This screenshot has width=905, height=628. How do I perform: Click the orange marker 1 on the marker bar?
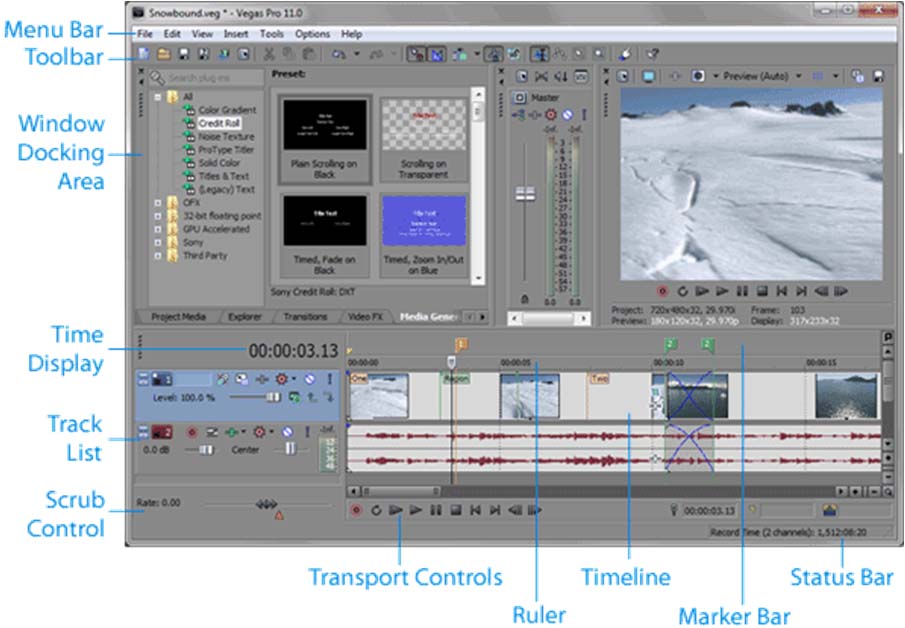click(x=461, y=345)
